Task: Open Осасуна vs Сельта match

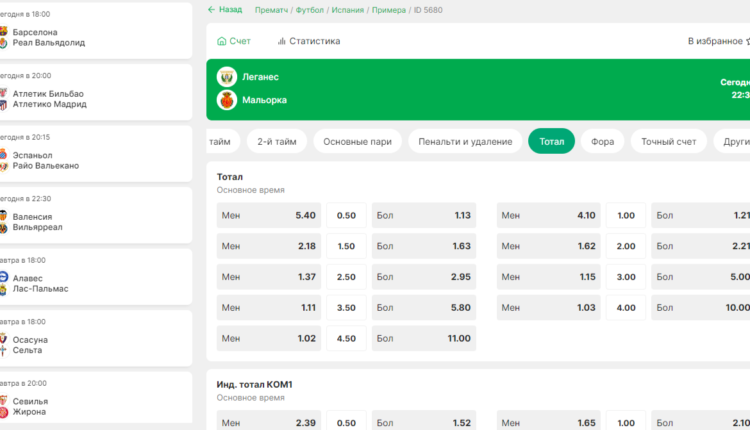Action: (x=96, y=338)
